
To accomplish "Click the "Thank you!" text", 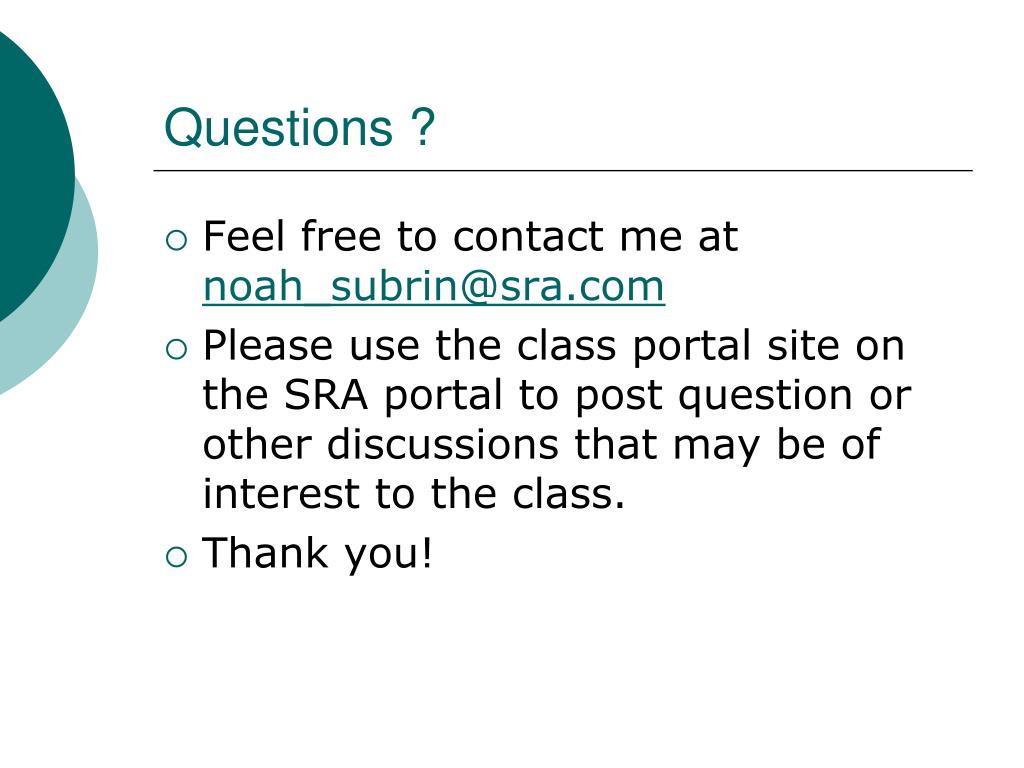I will pyautogui.click(x=317, y=554).
